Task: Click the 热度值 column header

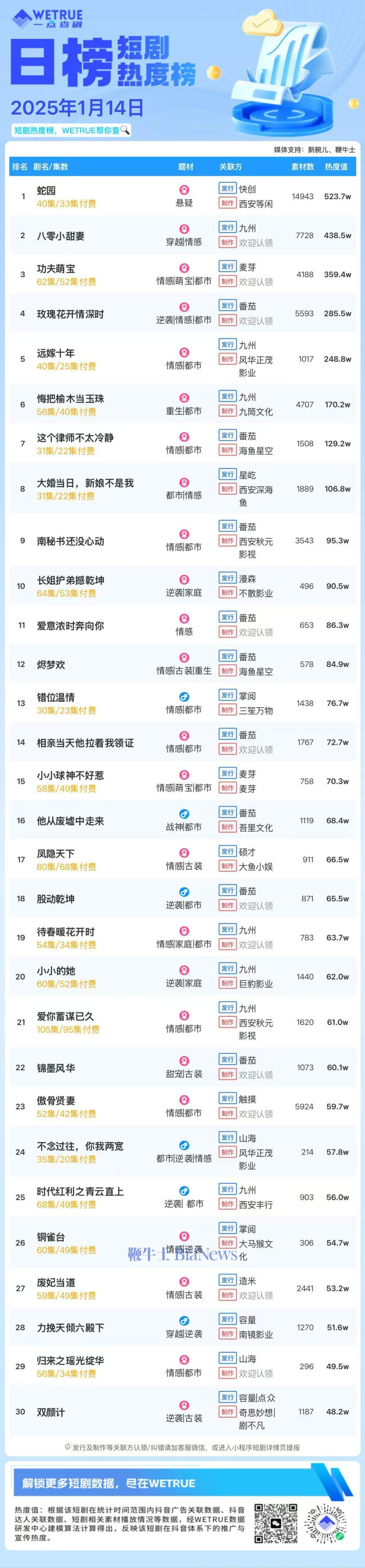Action: pyautogui.click(x=337, y=166)
